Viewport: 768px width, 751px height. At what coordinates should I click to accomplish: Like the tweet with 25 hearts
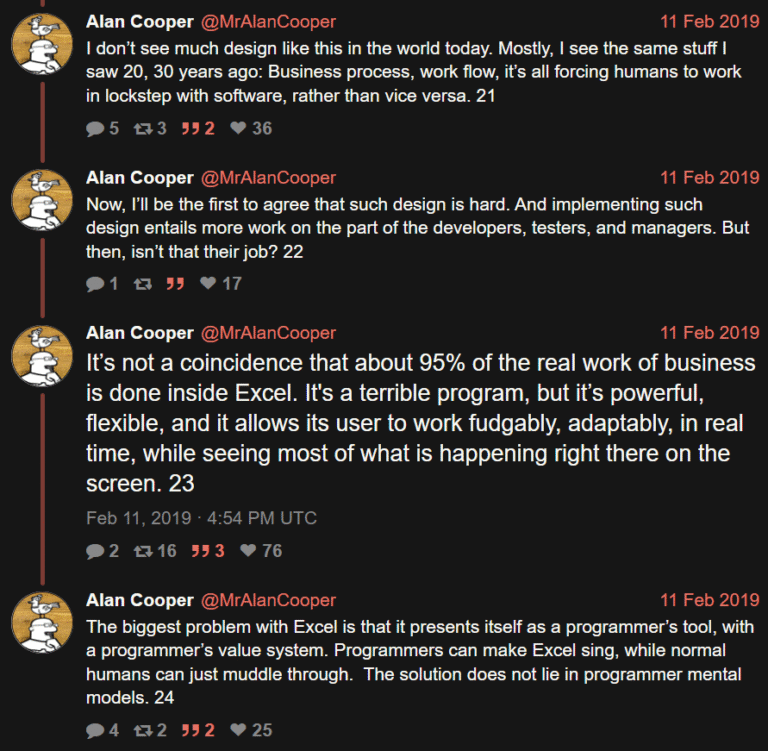[237, 730]
